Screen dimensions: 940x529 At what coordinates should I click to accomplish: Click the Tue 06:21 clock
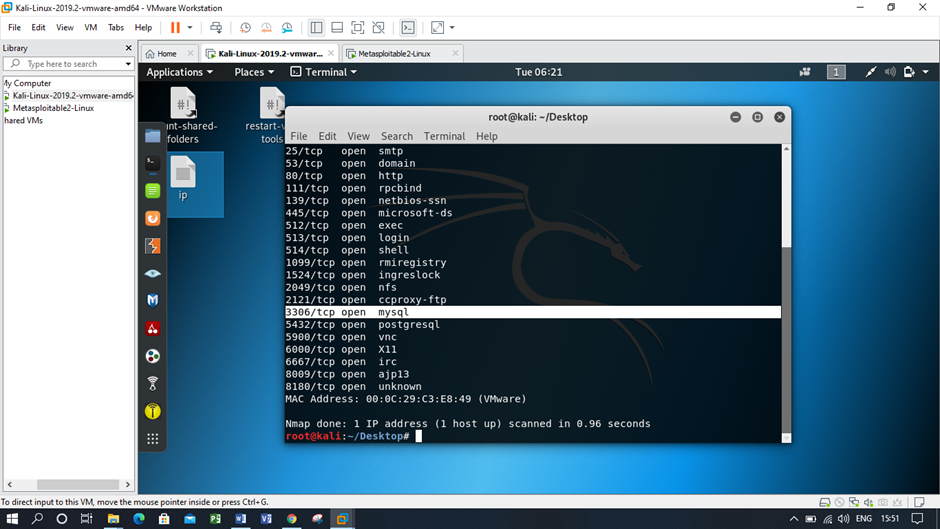point(538,72)
